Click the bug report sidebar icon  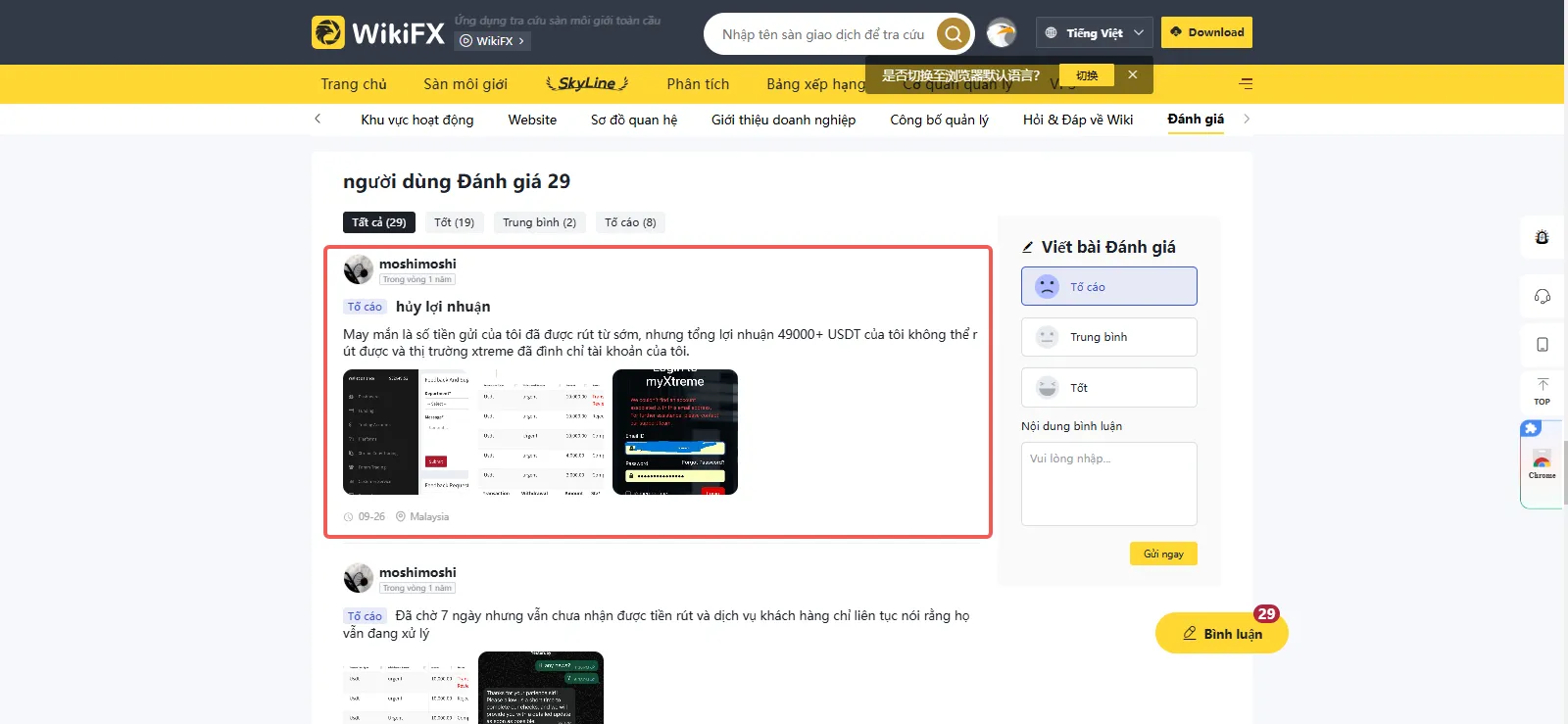[1543, 237]
